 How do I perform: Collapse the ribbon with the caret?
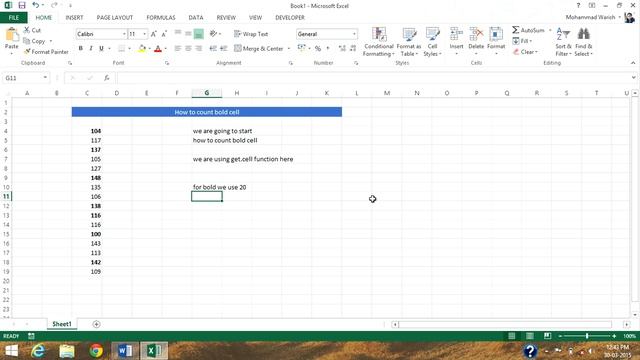click(x=633, y=63)
